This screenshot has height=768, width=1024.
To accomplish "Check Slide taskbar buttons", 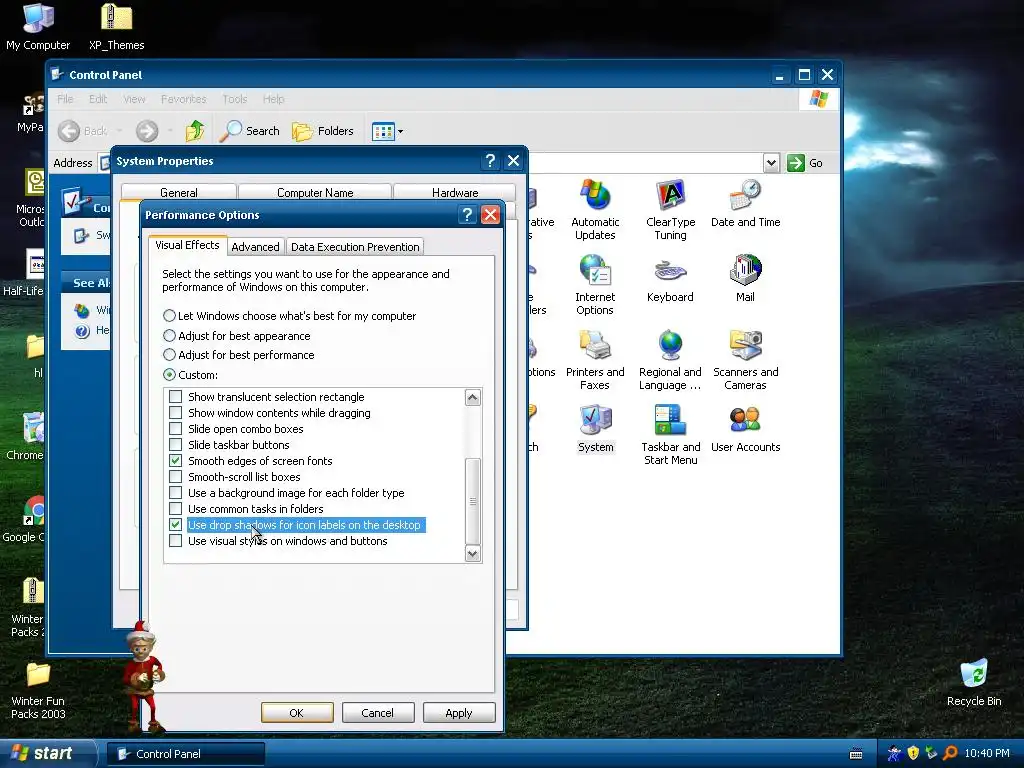I will click(176, 445).
